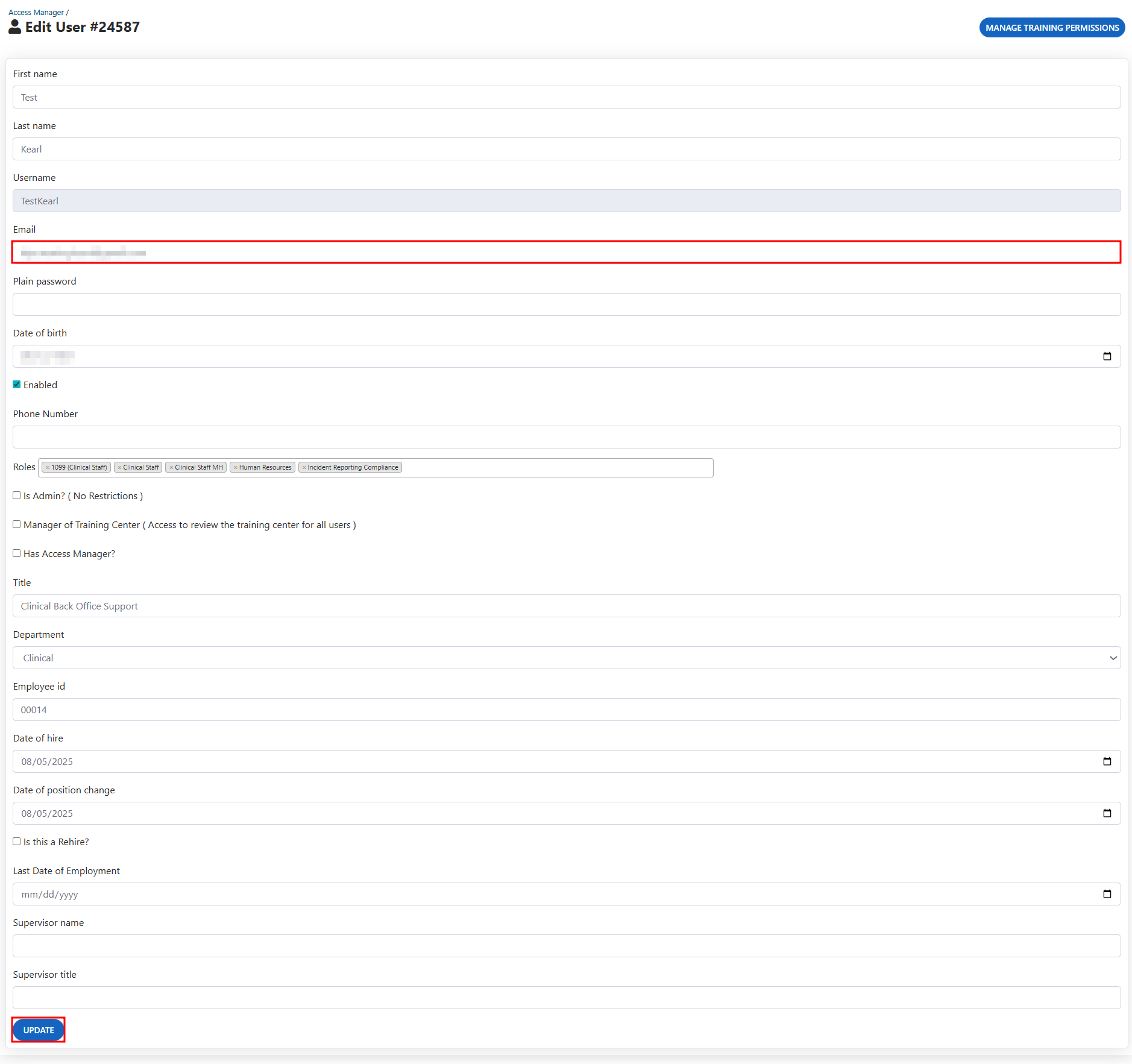This screenshot has height=1064, width=1132.
Task: Expand the Department dropdown
Action: coord(566,658)
